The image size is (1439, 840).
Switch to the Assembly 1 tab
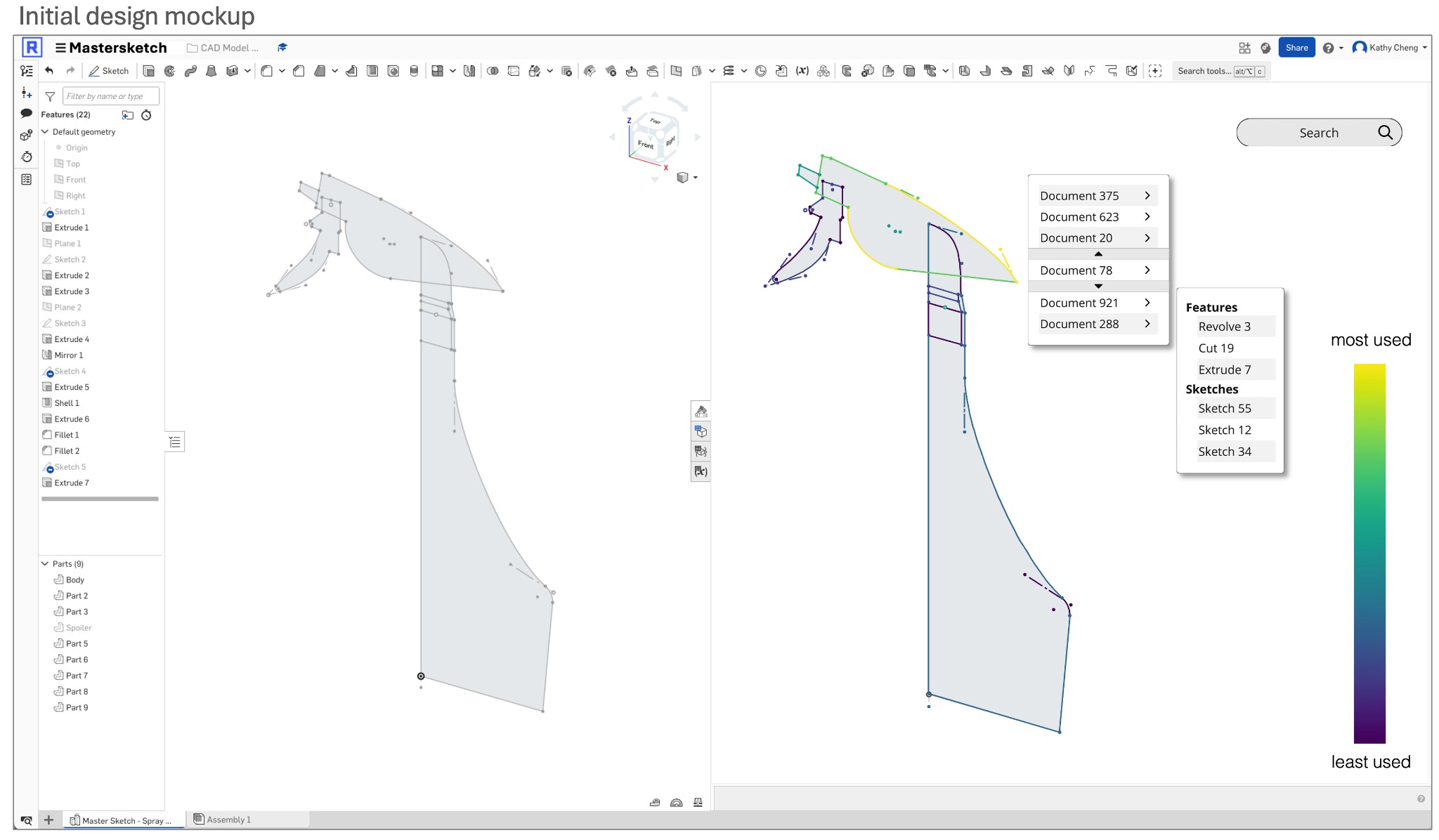coord(228,820)
